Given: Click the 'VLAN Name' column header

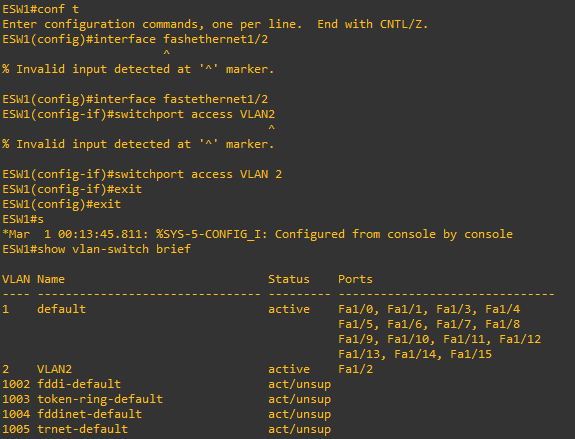Looking at the screenshot, I should click(x=33, y=279).
